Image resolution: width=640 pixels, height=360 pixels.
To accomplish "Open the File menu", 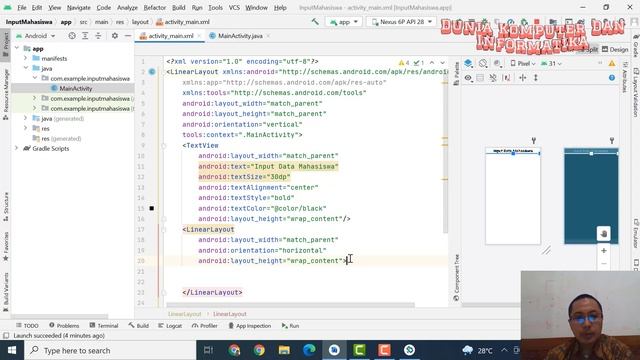I will pyautogui.click(x=22, y=8).
